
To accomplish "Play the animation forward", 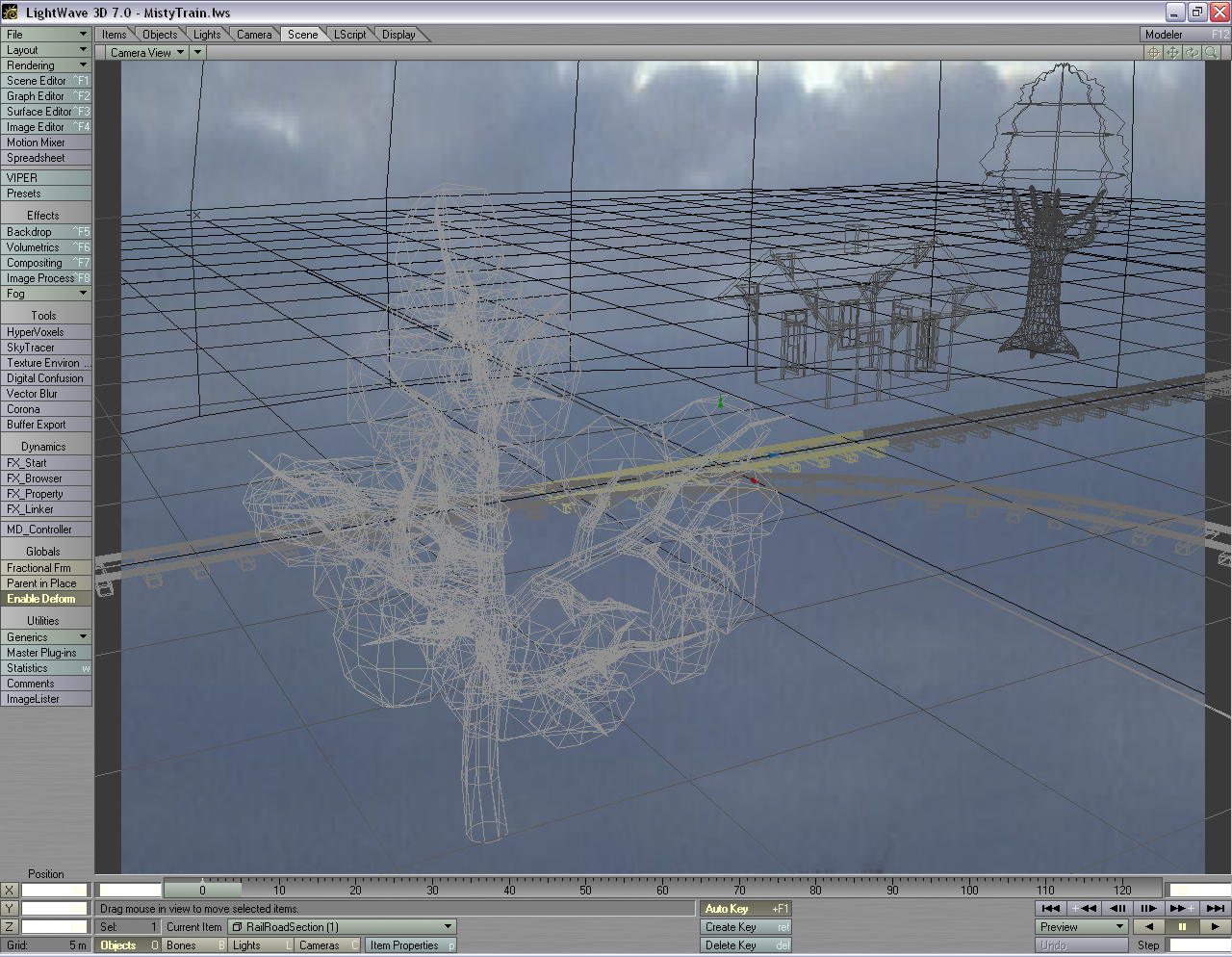I will tap(1215, 927).
